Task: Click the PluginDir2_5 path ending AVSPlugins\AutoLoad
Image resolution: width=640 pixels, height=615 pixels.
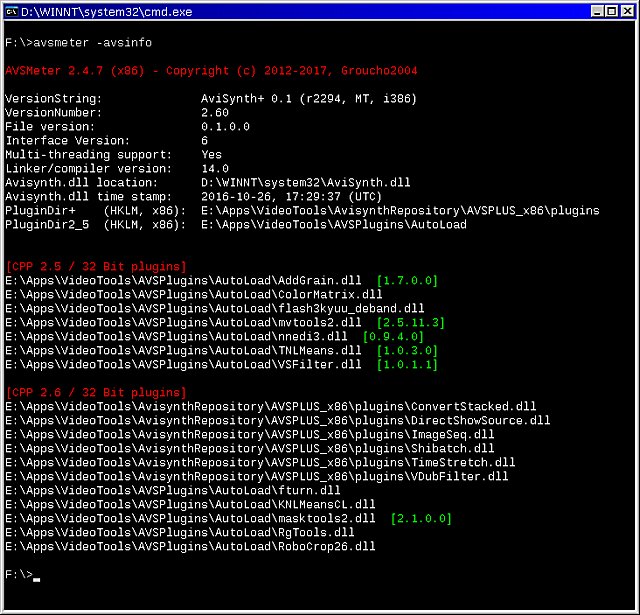Action: [x=334, y=224]
